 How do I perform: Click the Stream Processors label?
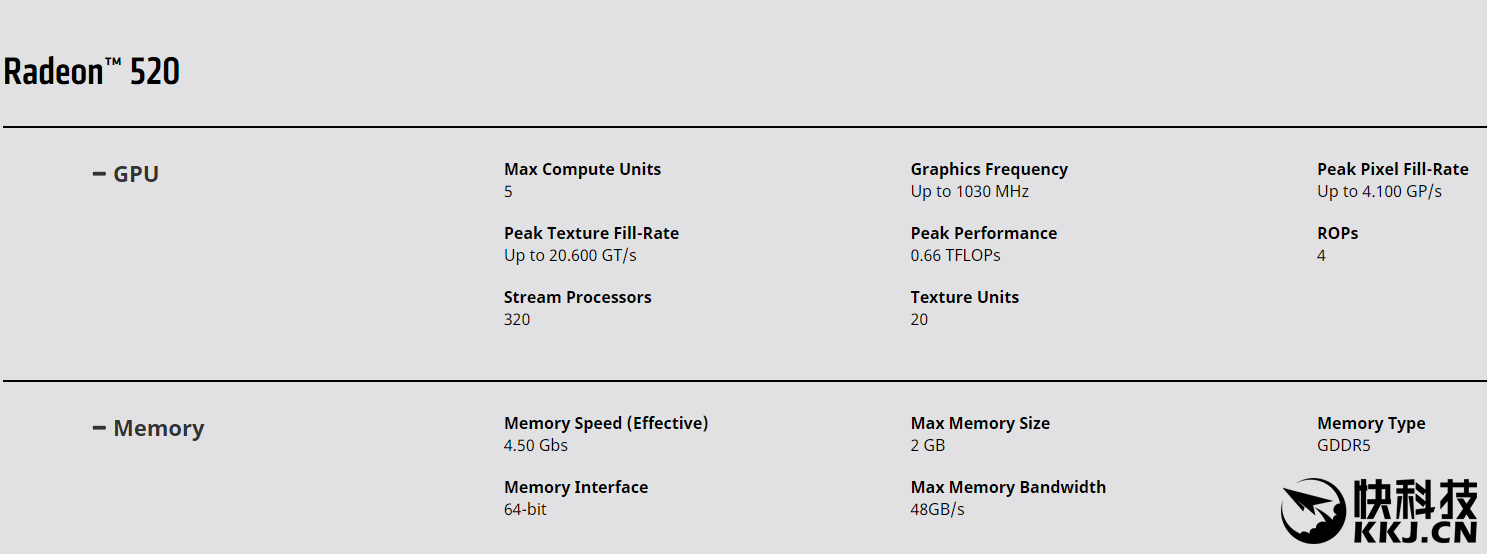click(x=577, y=297)
